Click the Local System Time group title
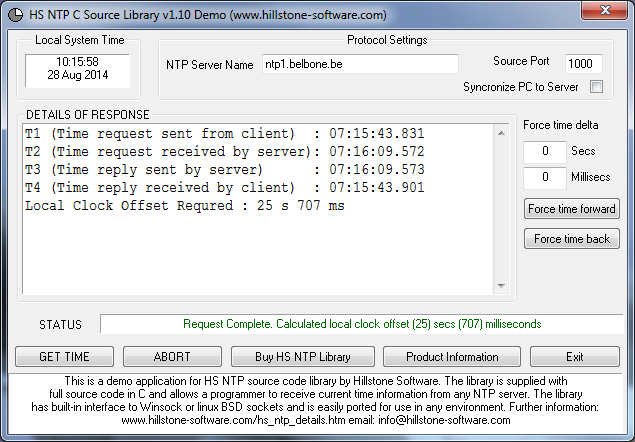This screenshot has height=442, width=635. pos(79,40)
